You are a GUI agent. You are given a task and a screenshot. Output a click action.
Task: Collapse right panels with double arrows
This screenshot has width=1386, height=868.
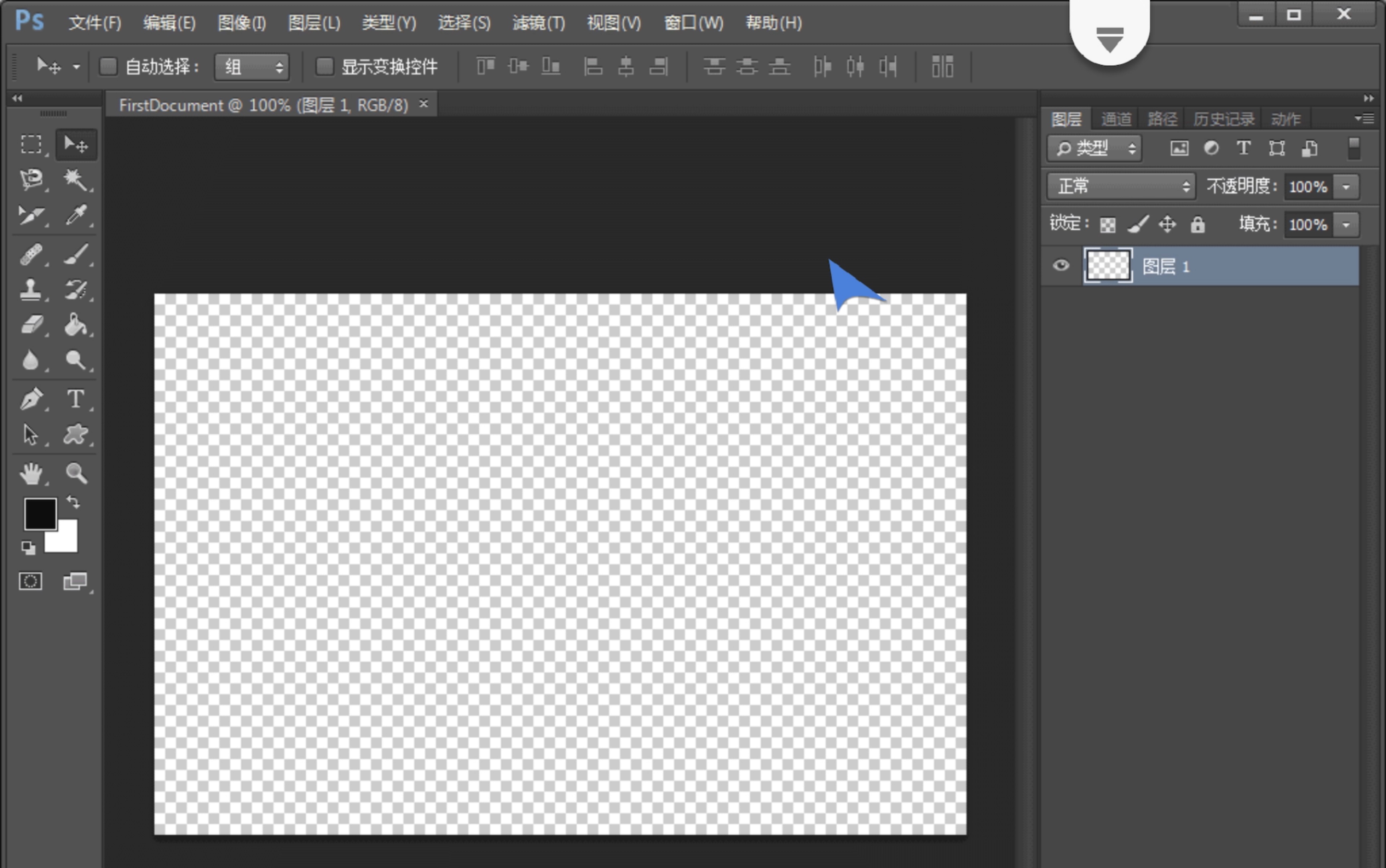(1369, 98)
